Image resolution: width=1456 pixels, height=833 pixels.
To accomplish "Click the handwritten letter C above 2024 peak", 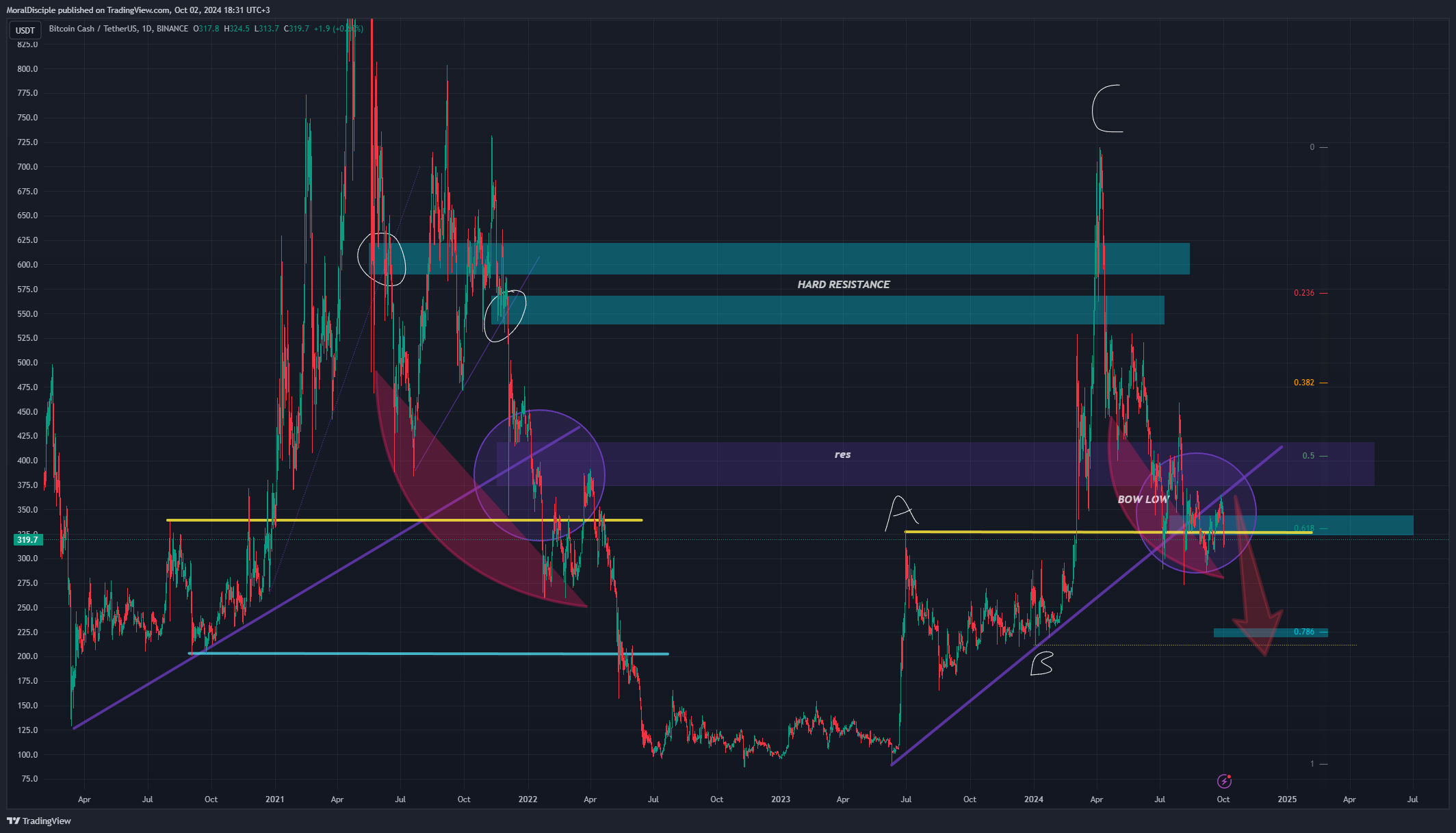I will 1106,108.
